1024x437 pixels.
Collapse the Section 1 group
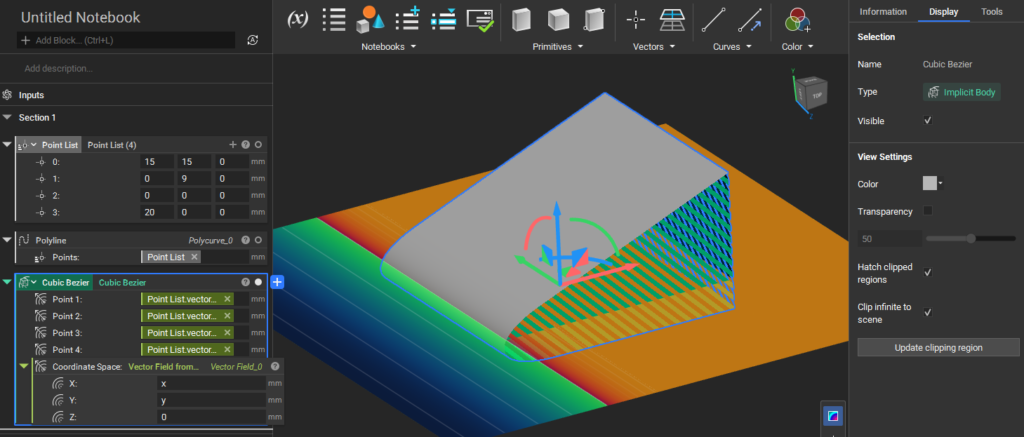(8, 117)
